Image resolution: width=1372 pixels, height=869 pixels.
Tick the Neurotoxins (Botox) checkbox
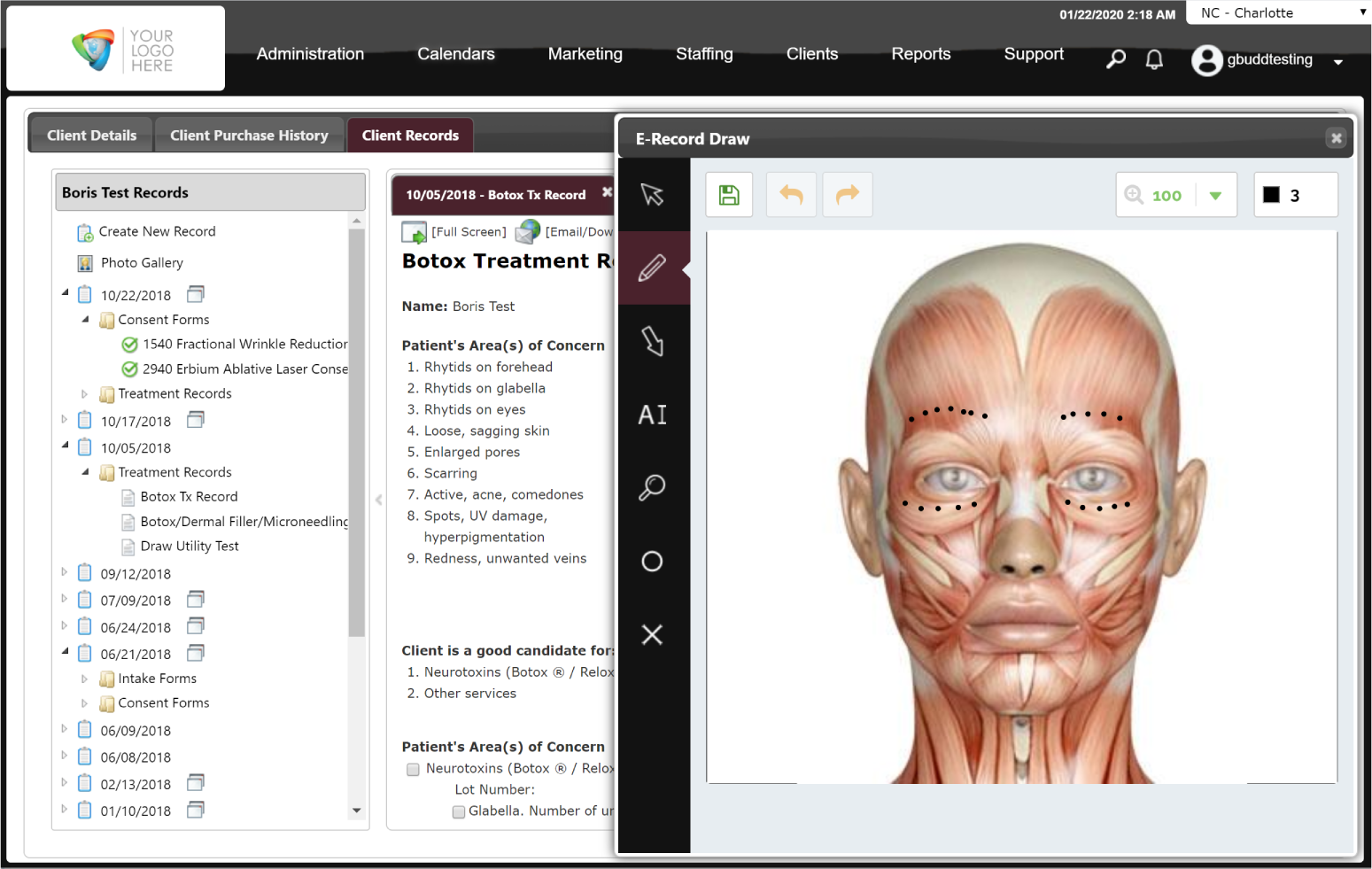(x=413, y=769)
